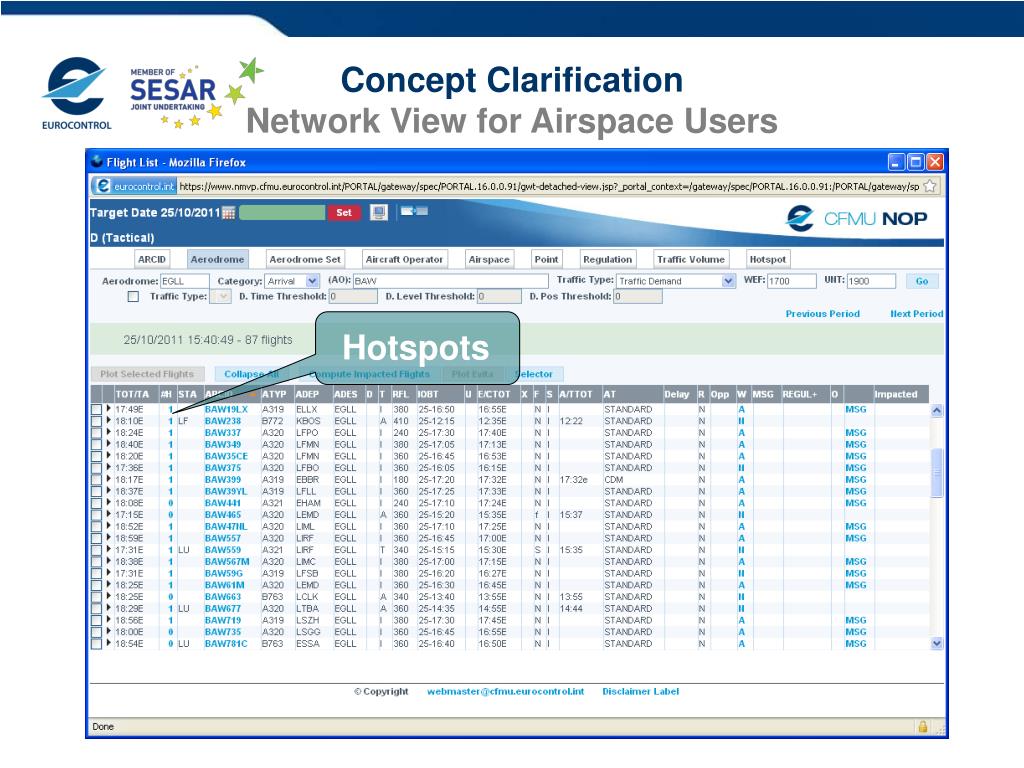1024x768 pixels.
Task: Click the Go button
Action: pyautogui.click(x=922, y=281)
